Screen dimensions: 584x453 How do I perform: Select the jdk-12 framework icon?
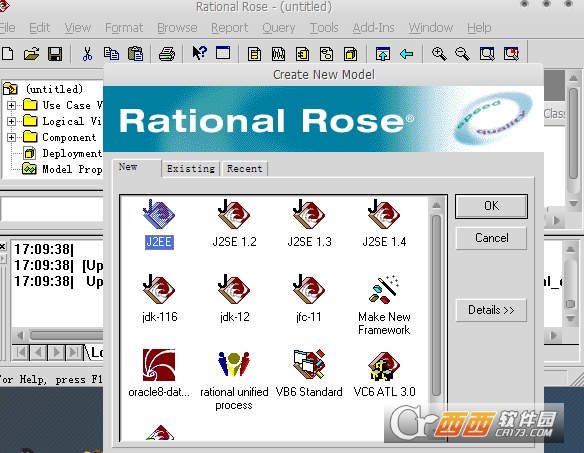pyautogui.click(x=234, y=290)
